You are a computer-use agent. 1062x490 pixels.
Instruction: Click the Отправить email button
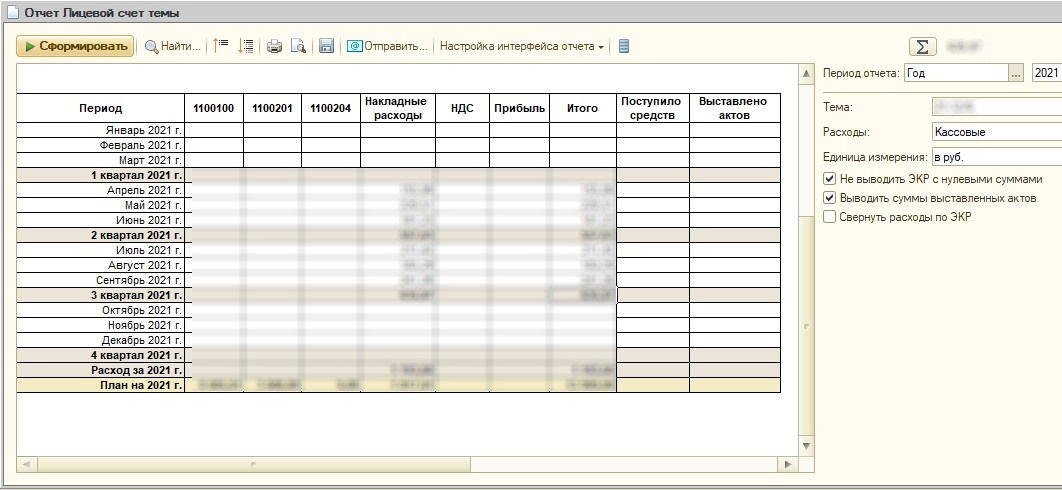coord(388,46)
